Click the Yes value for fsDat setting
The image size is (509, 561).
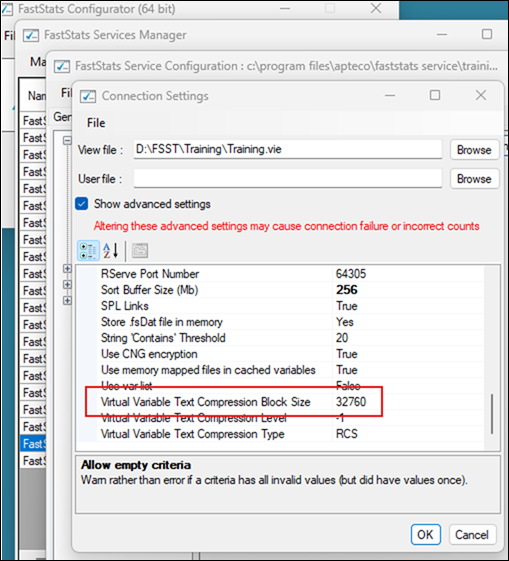click(345, 322)
